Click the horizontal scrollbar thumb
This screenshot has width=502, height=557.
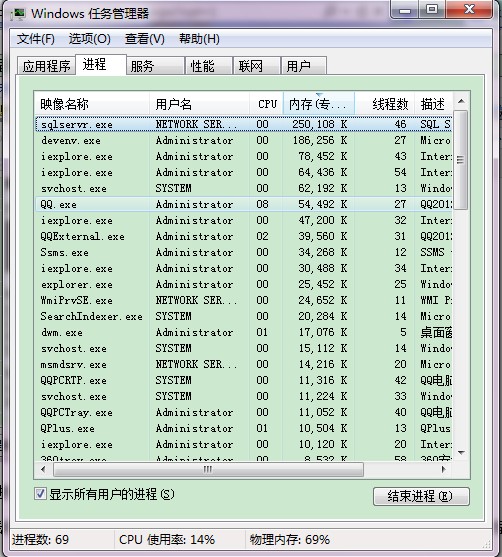pyautogui.click(x=208, y=469)
